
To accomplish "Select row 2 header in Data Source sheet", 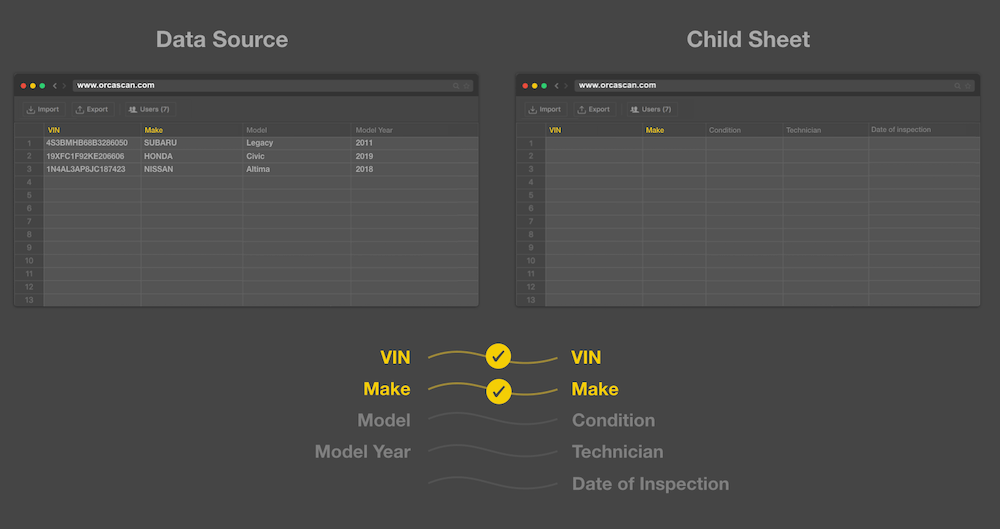I will pyautogui.click(x=29, y=156).
